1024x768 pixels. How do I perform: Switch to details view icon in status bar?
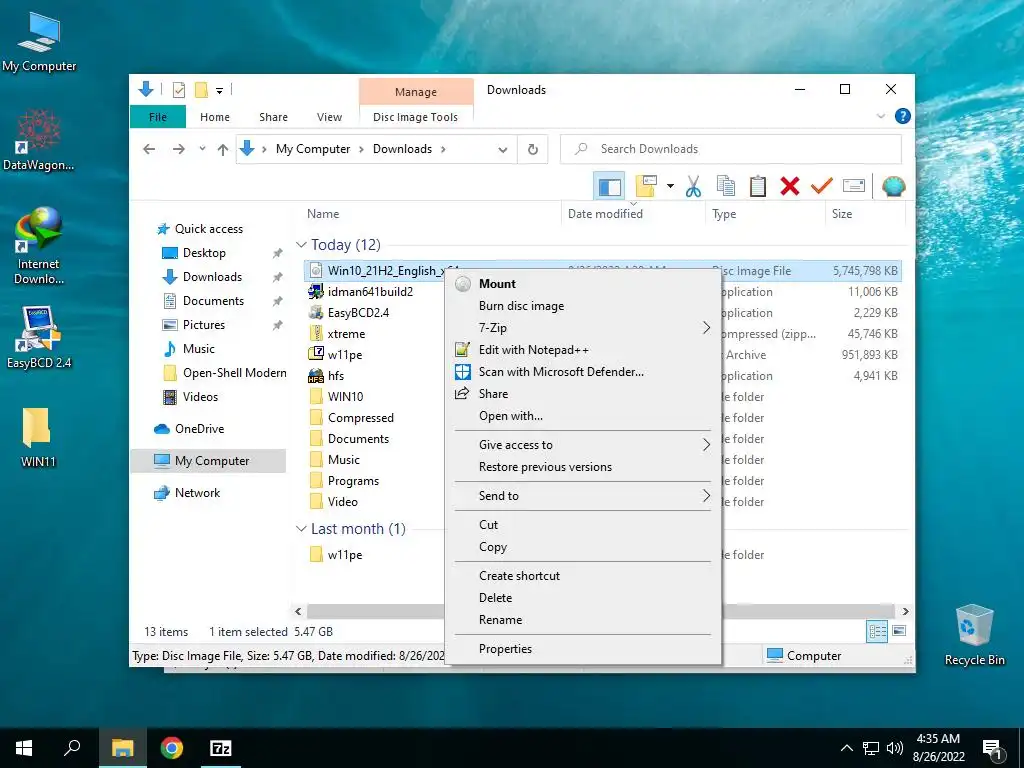coord(877,631)
